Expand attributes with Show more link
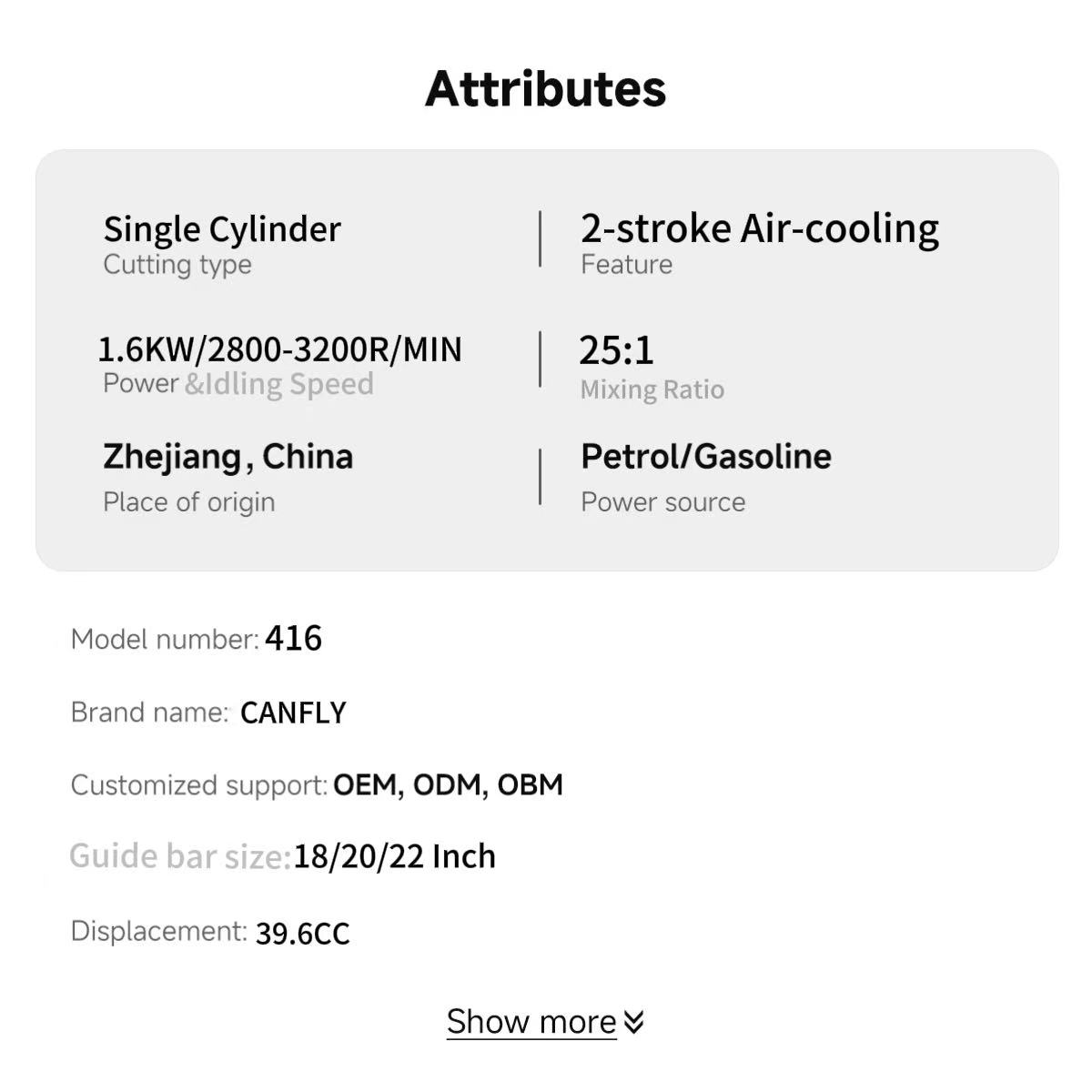The height and width of the screenshot is (1092, 1092). coord(531,1022)
